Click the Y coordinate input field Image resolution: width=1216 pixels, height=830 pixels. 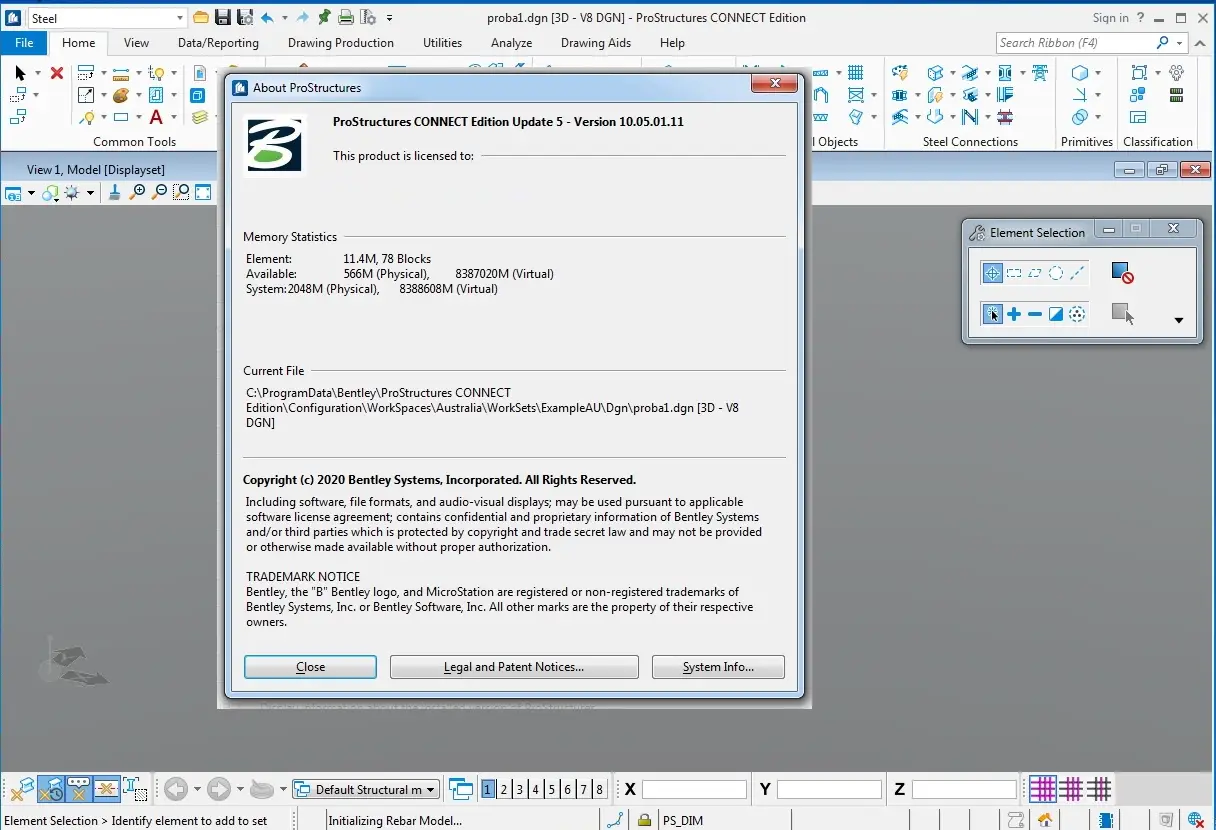pos(829,789)
